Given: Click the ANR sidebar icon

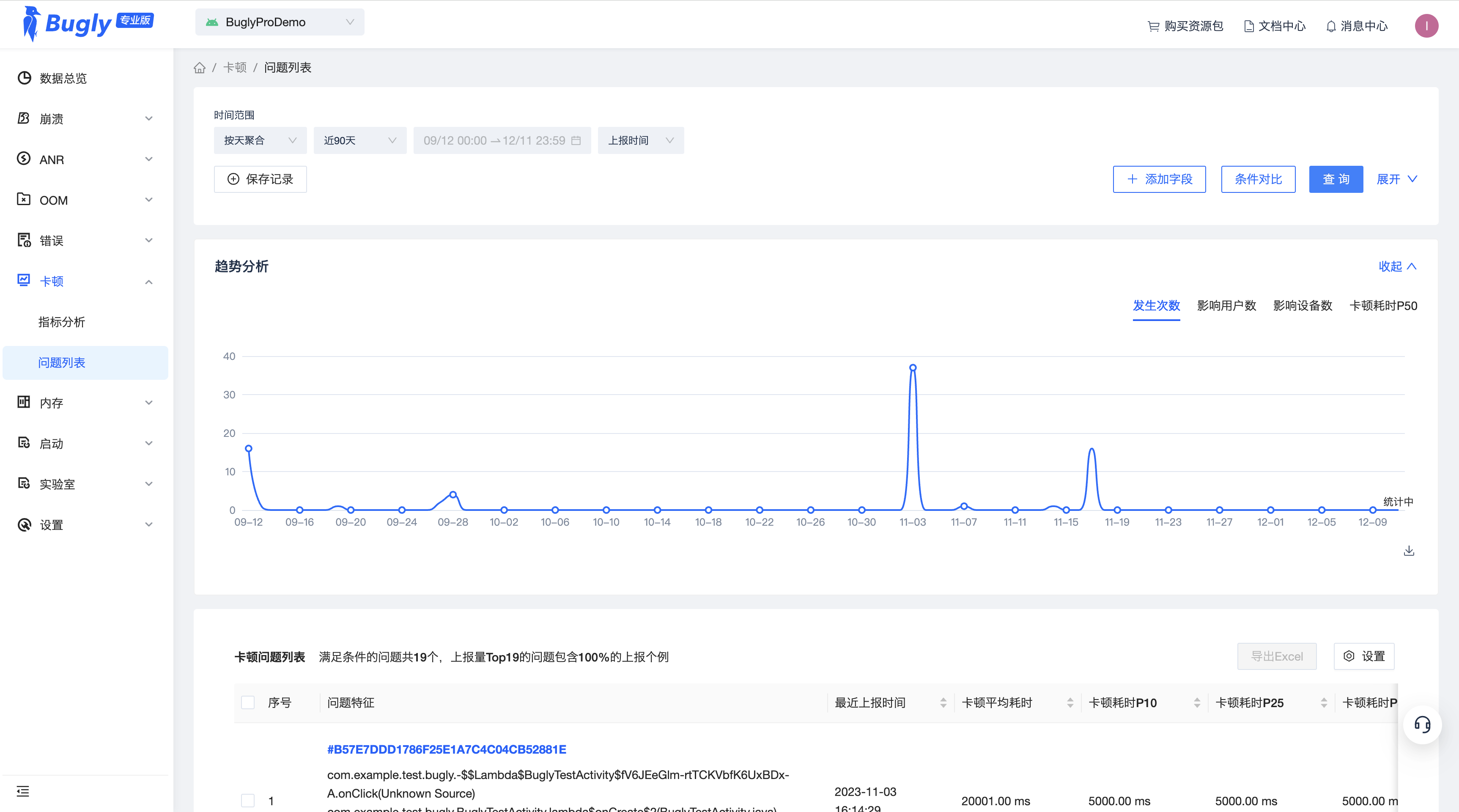Looking at the screenshot, I should 24,159.
